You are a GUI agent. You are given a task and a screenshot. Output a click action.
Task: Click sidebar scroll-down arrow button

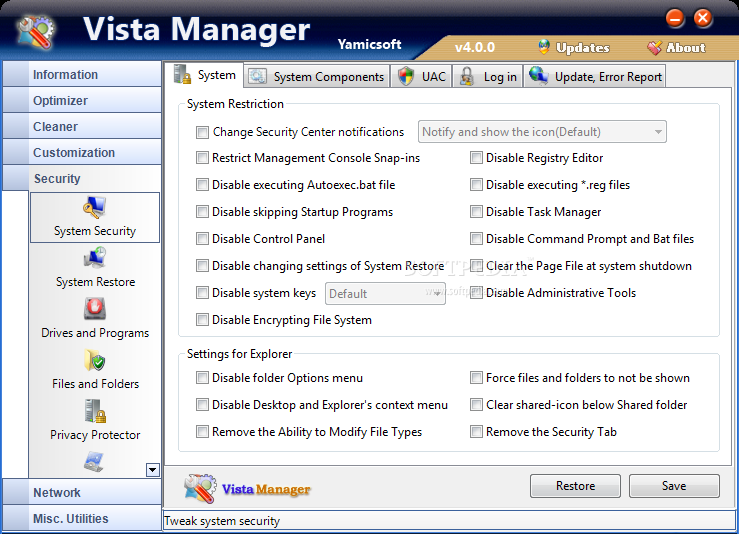pyautogui.click(x=153, y=470)
